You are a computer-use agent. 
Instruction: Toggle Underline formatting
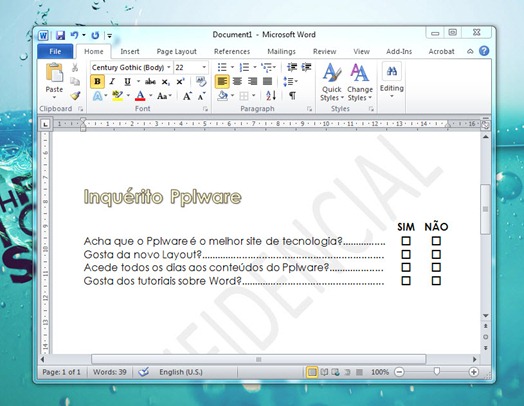pyautogui.click(x=127, y=82)
